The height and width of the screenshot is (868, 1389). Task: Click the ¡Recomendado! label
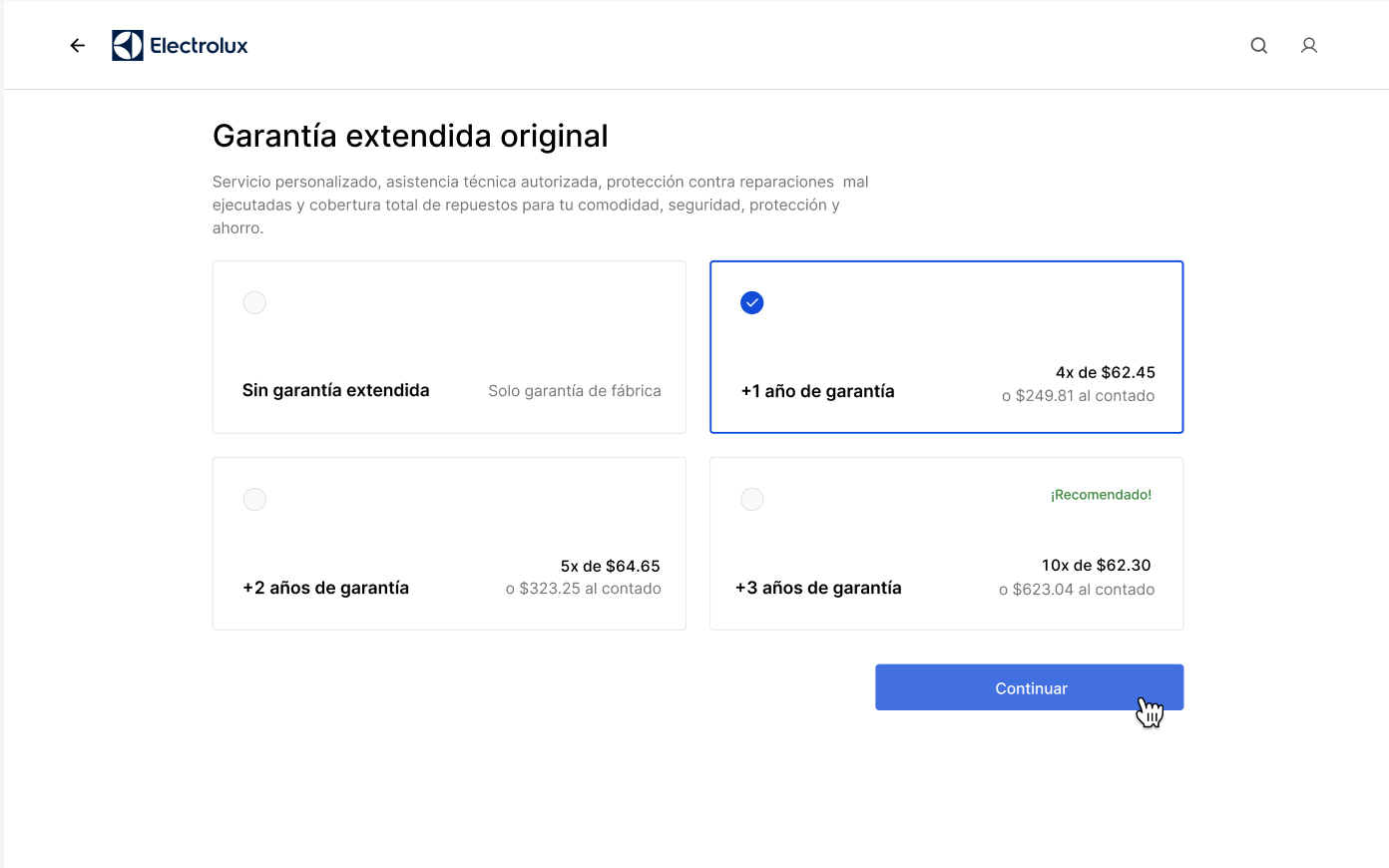coord(1101,494)
